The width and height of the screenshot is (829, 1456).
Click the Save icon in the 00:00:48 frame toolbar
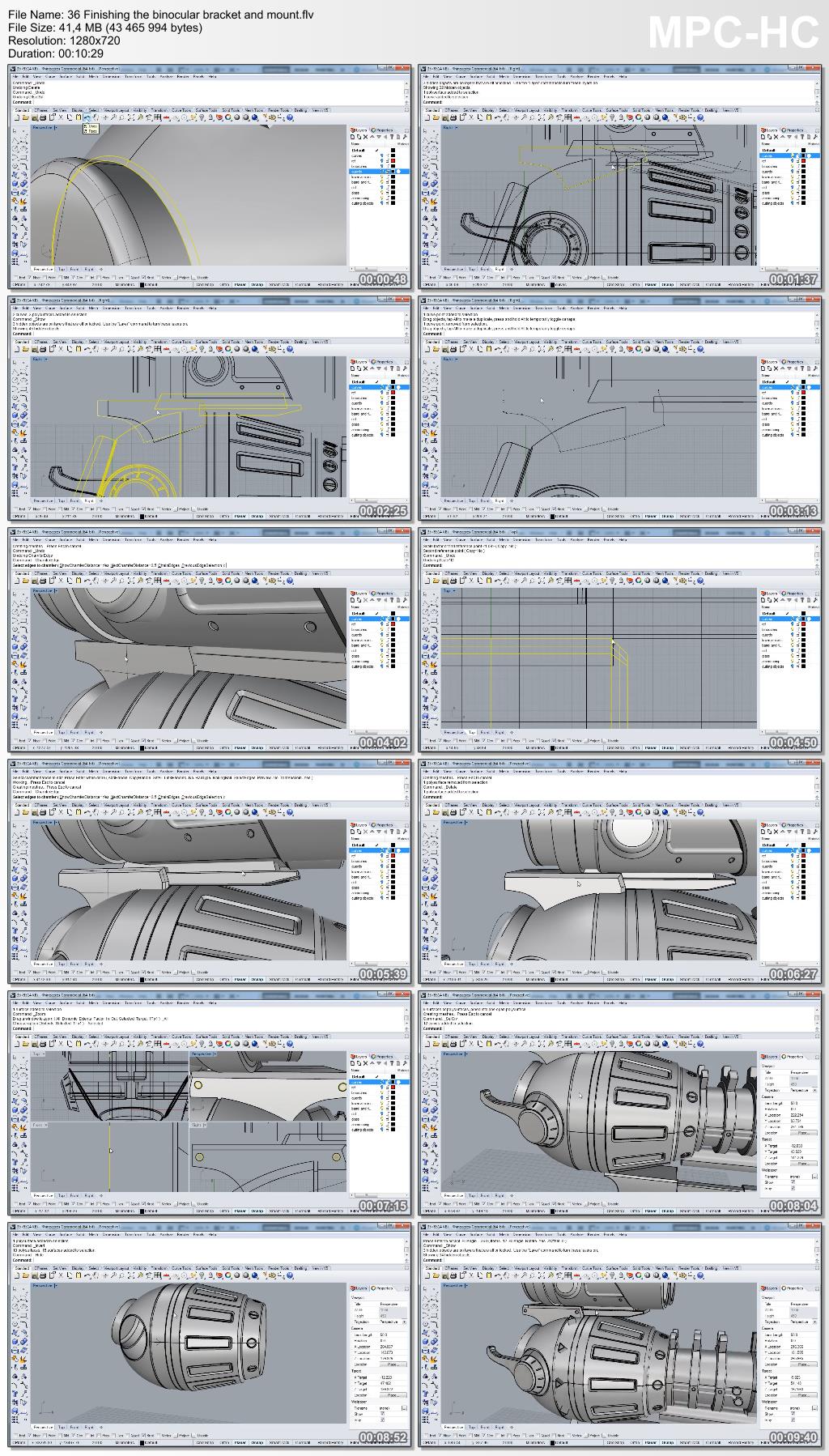pos(33,117)
